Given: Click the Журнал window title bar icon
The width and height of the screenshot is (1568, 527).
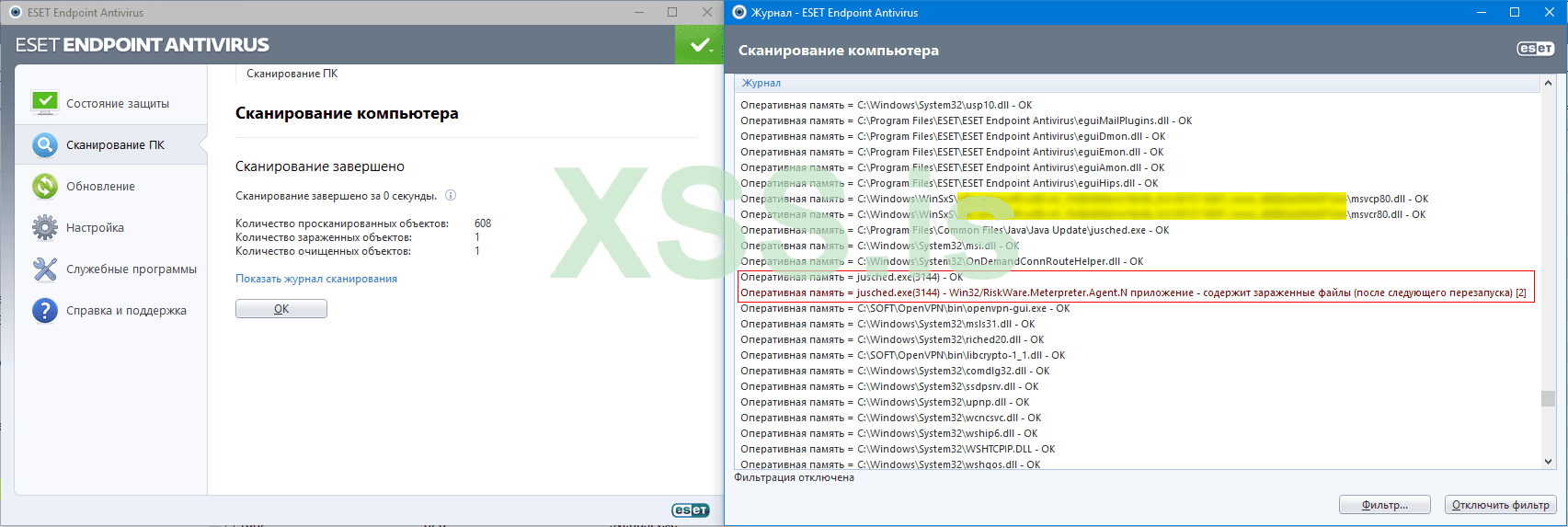Looking at the screenshot, I should tap(739, 12).
